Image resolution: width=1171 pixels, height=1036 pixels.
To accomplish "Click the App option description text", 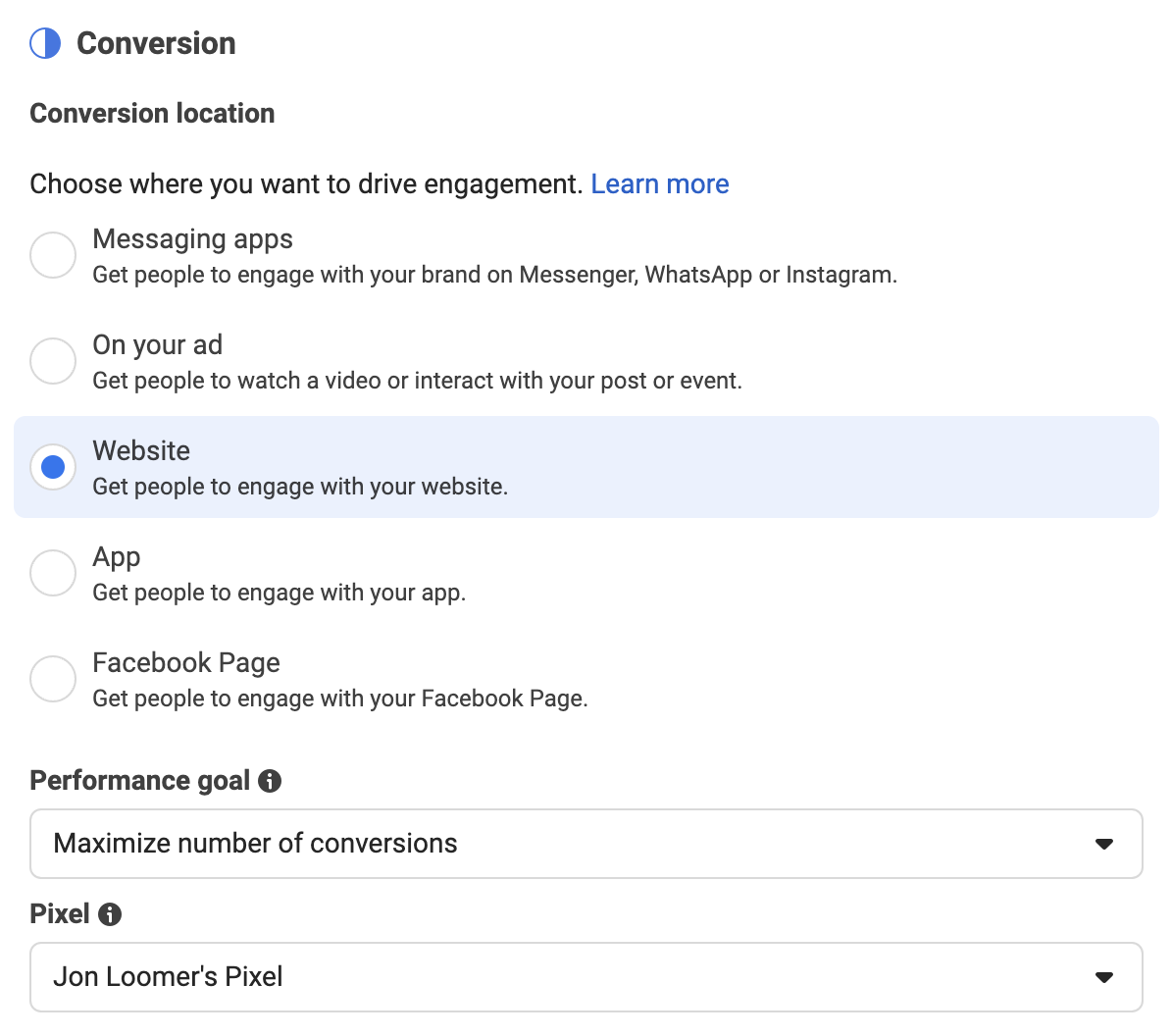I will (x=280, y=594).
